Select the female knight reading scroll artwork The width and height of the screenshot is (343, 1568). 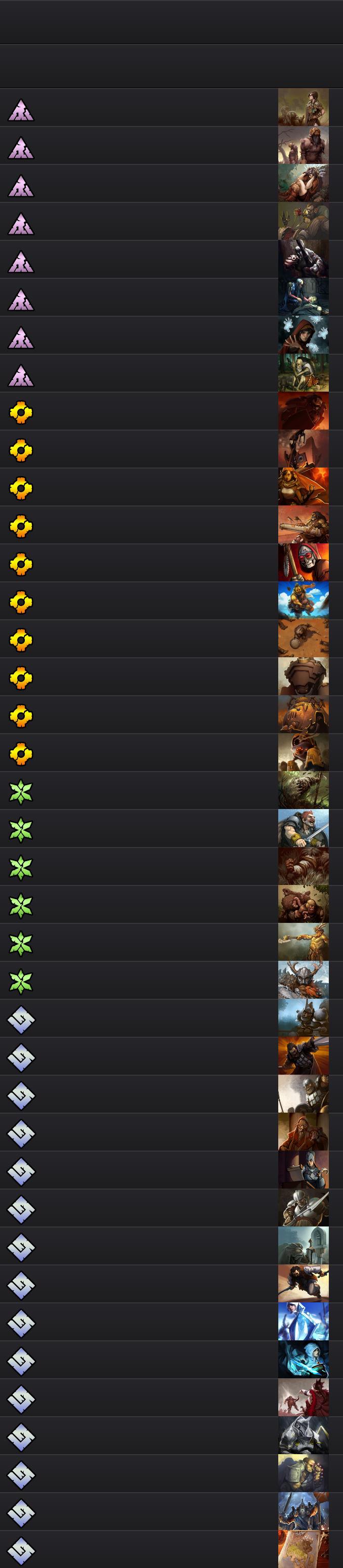click(304, 1170)
